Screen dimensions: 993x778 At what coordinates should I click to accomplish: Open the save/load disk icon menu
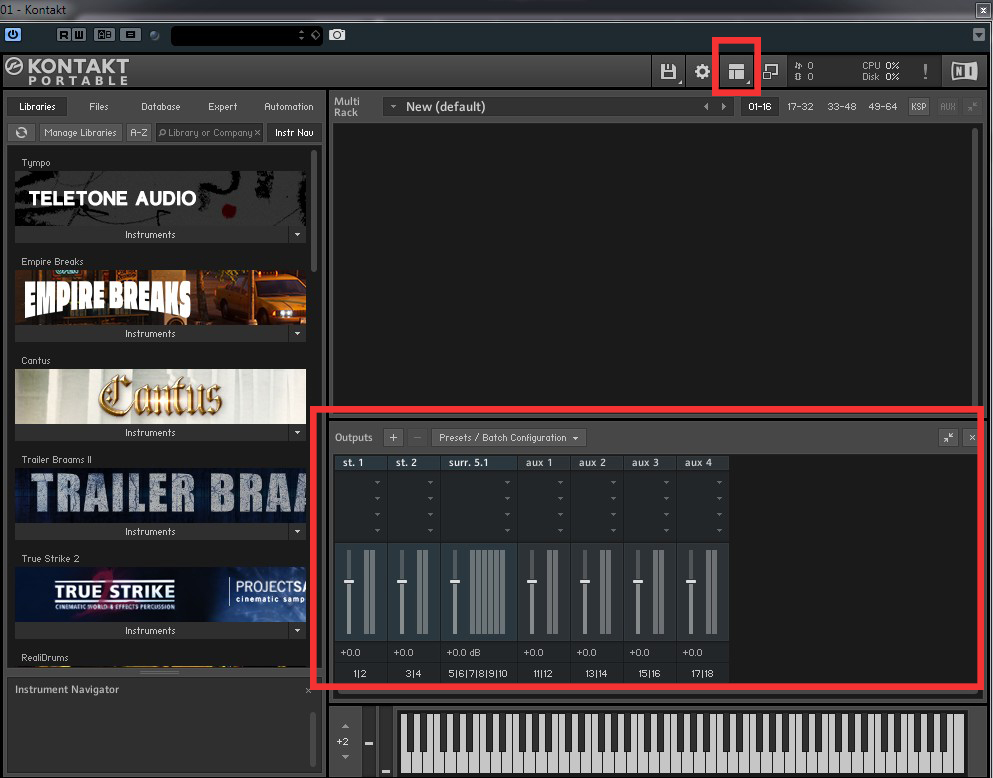pyautogui.click(x=668, y=71)
